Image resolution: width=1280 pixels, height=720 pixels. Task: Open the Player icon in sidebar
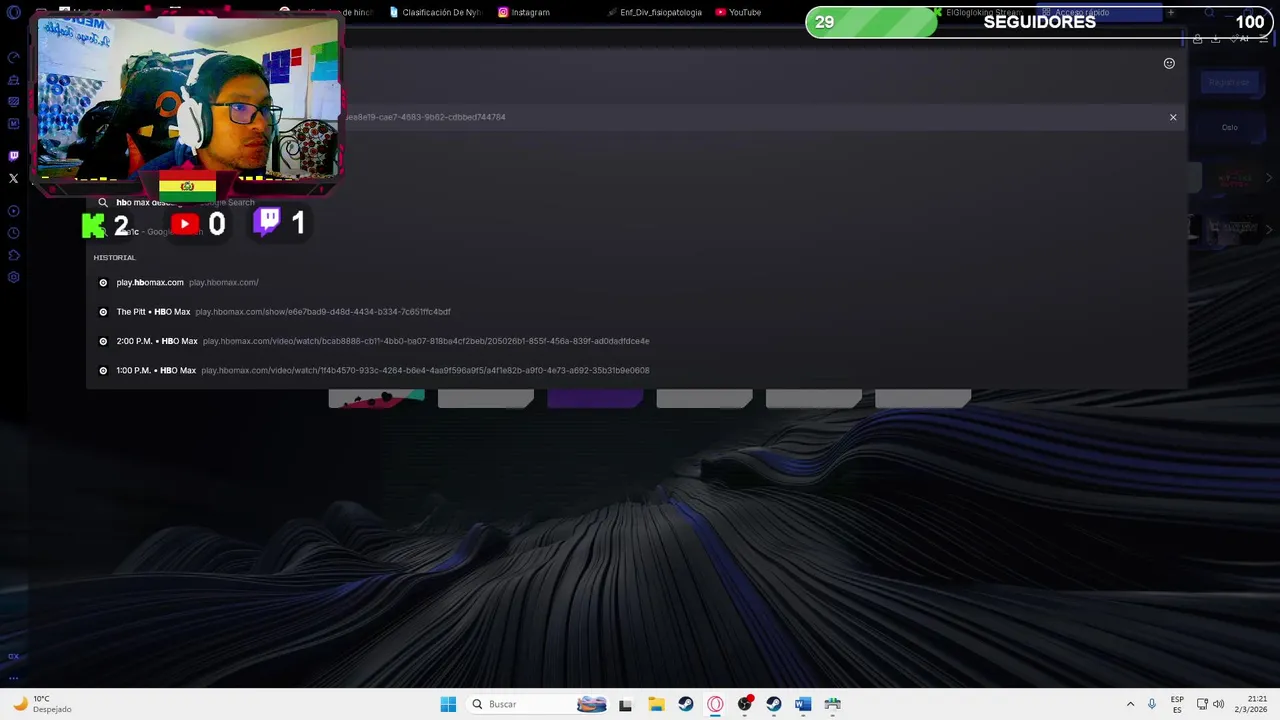[13, 211]
